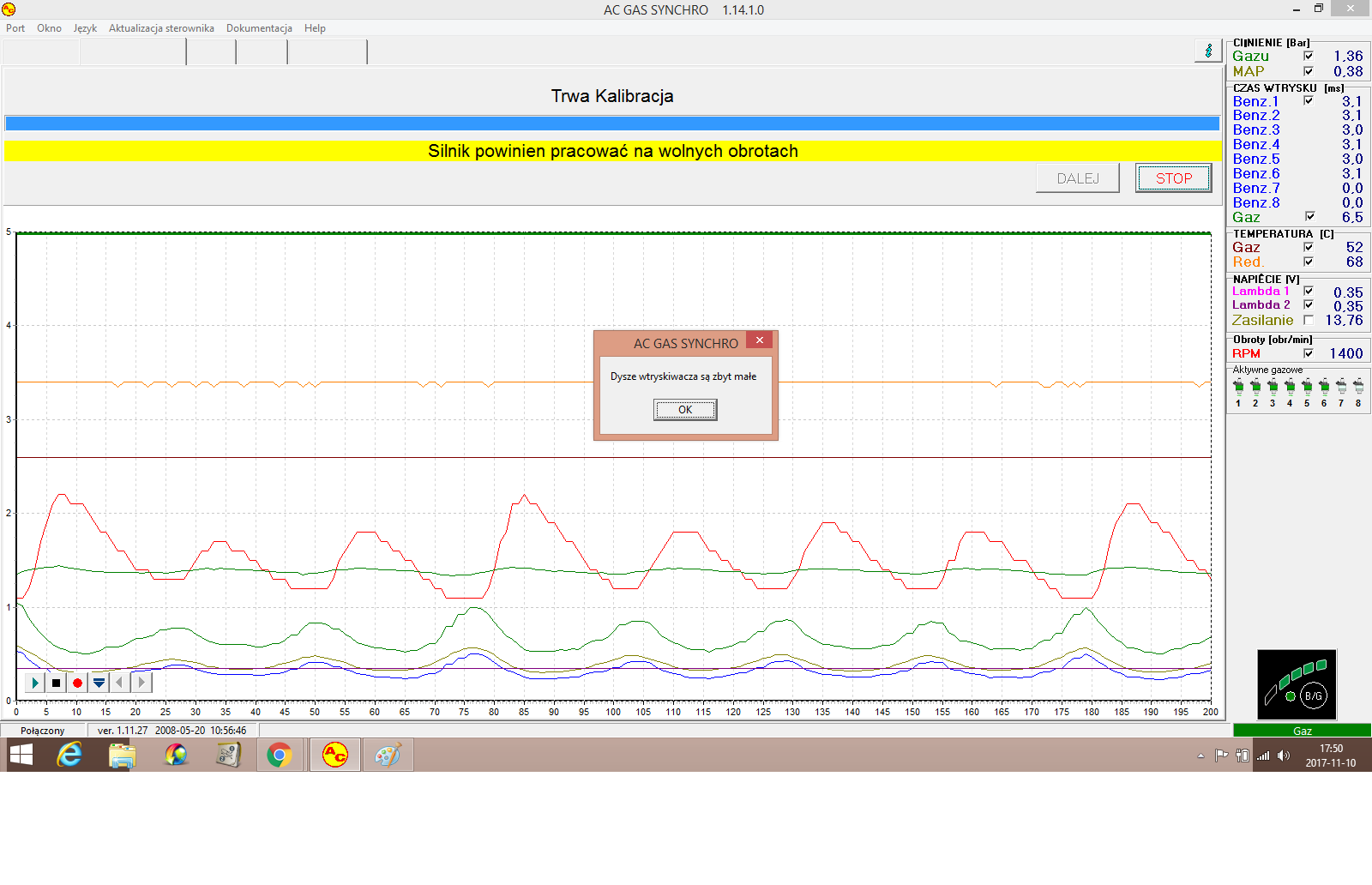
Task: Toggle the Benz.1 injection time checkbox
Action: (x=1309, y=100)
